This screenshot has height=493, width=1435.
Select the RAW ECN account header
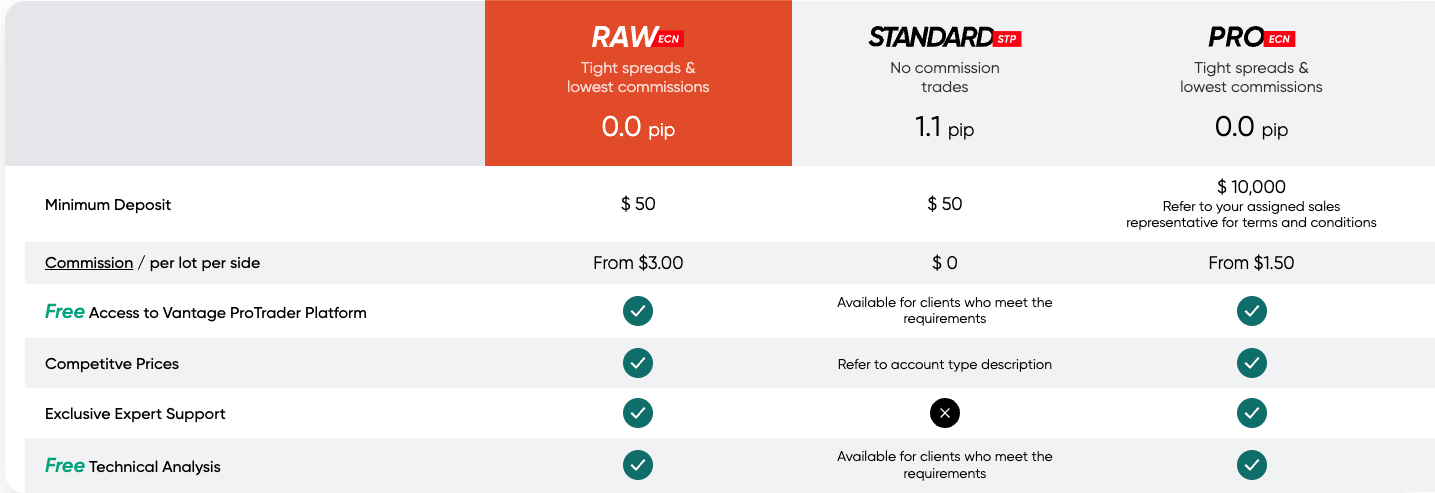638,38
